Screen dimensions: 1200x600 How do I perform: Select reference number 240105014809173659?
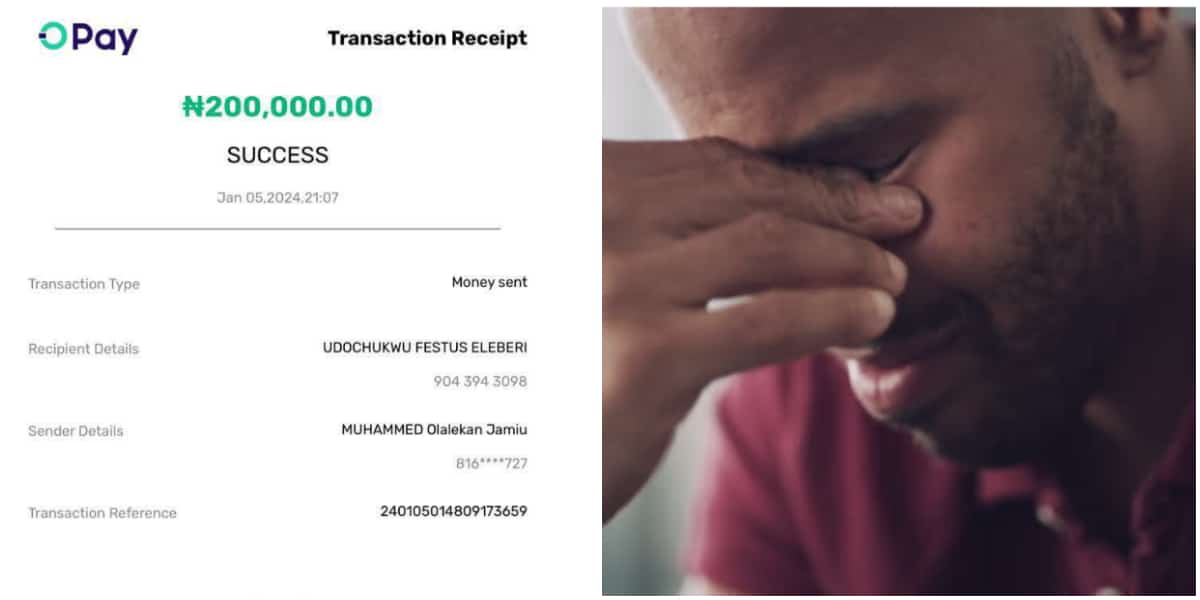click(453, 511)
